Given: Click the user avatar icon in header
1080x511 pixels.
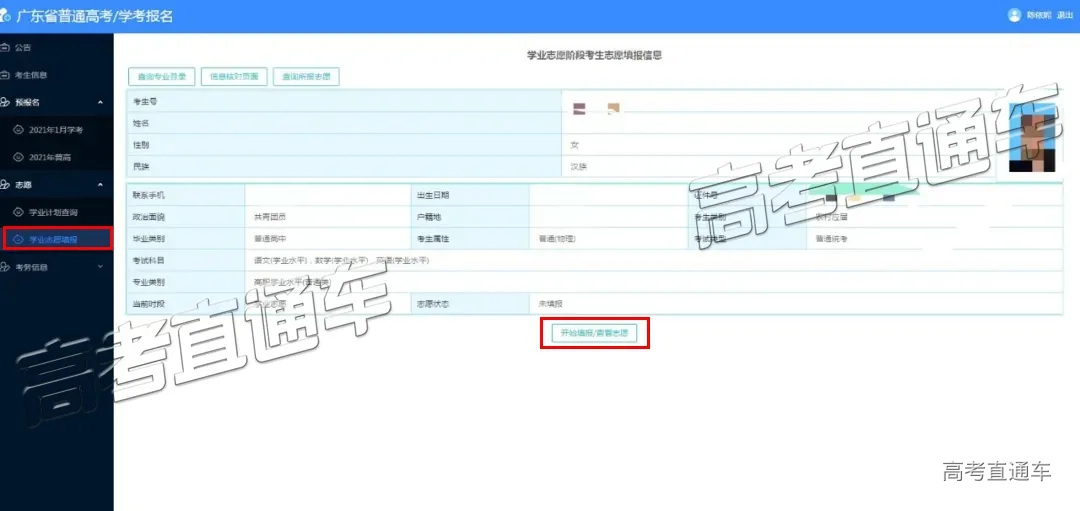Looking at the screenshot, I should tap(1014, 15).
